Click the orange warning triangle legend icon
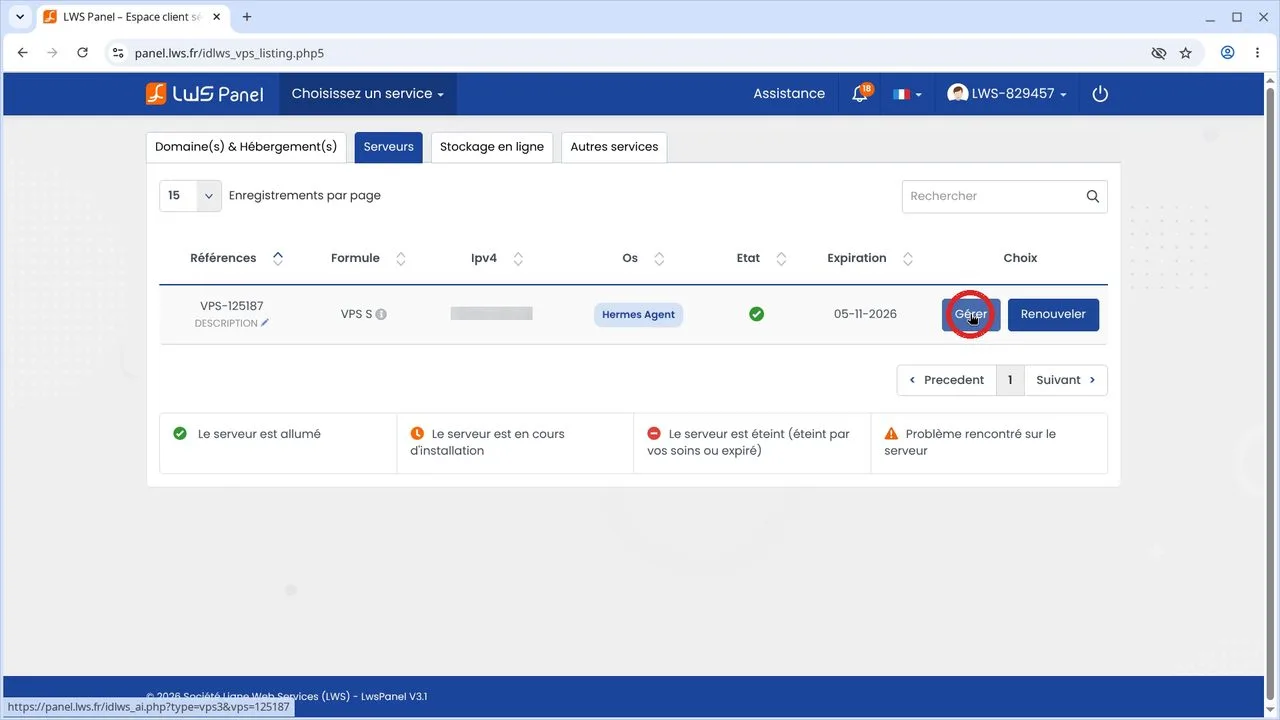This screenshot has width=1280, height=720. tap(891, 434)
